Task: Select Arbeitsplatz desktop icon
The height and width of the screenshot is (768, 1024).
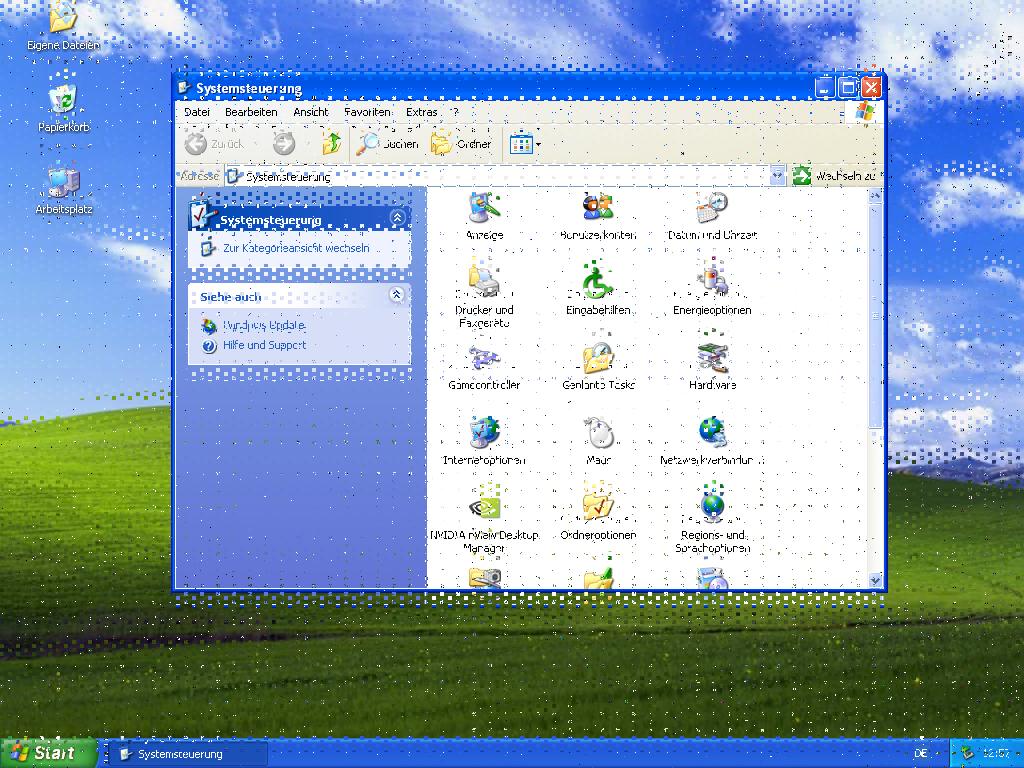Action: pyautogui.click(x=63, y=191)
